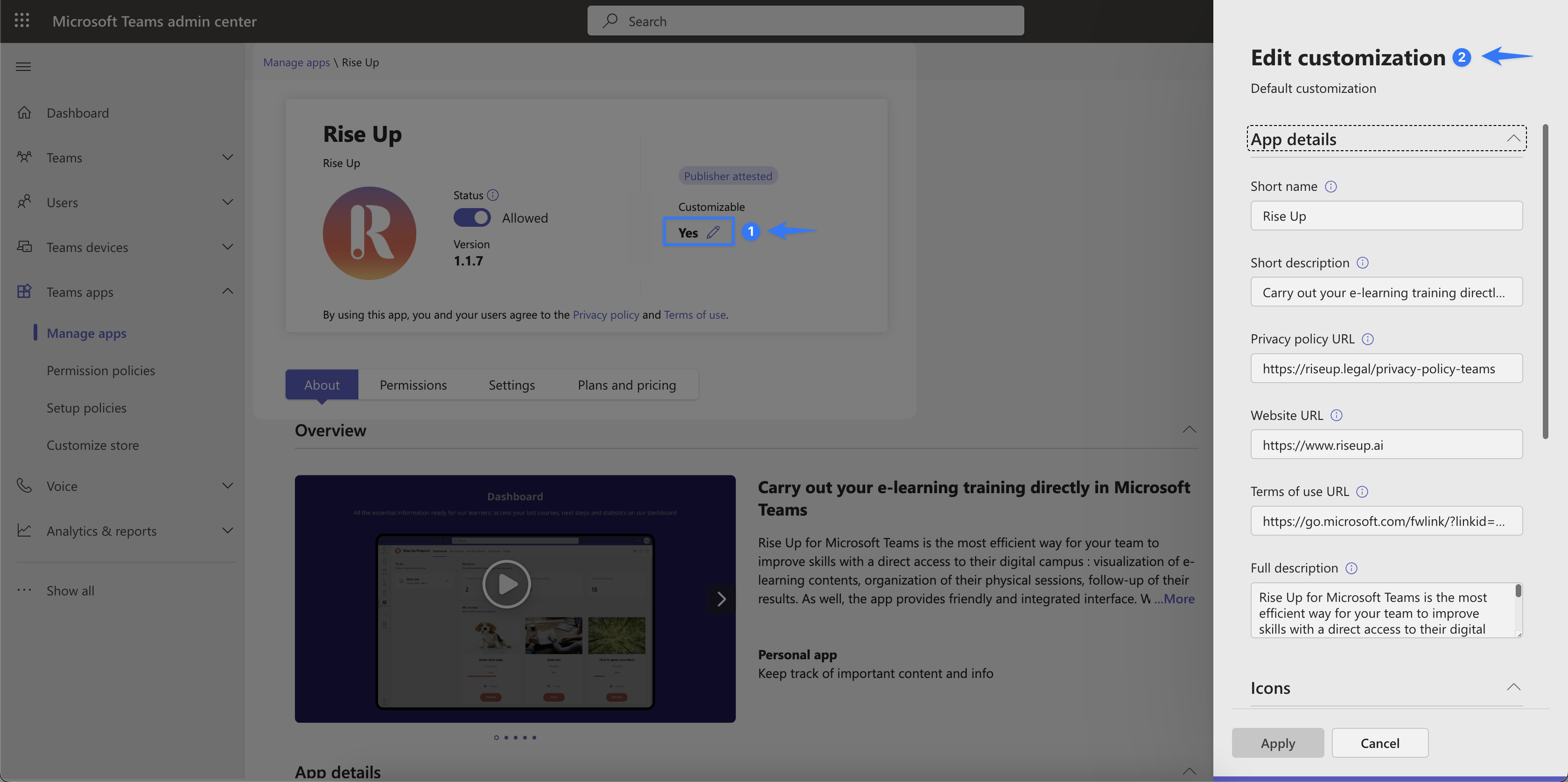Open the Privacy policy link

tap(606, 314)
